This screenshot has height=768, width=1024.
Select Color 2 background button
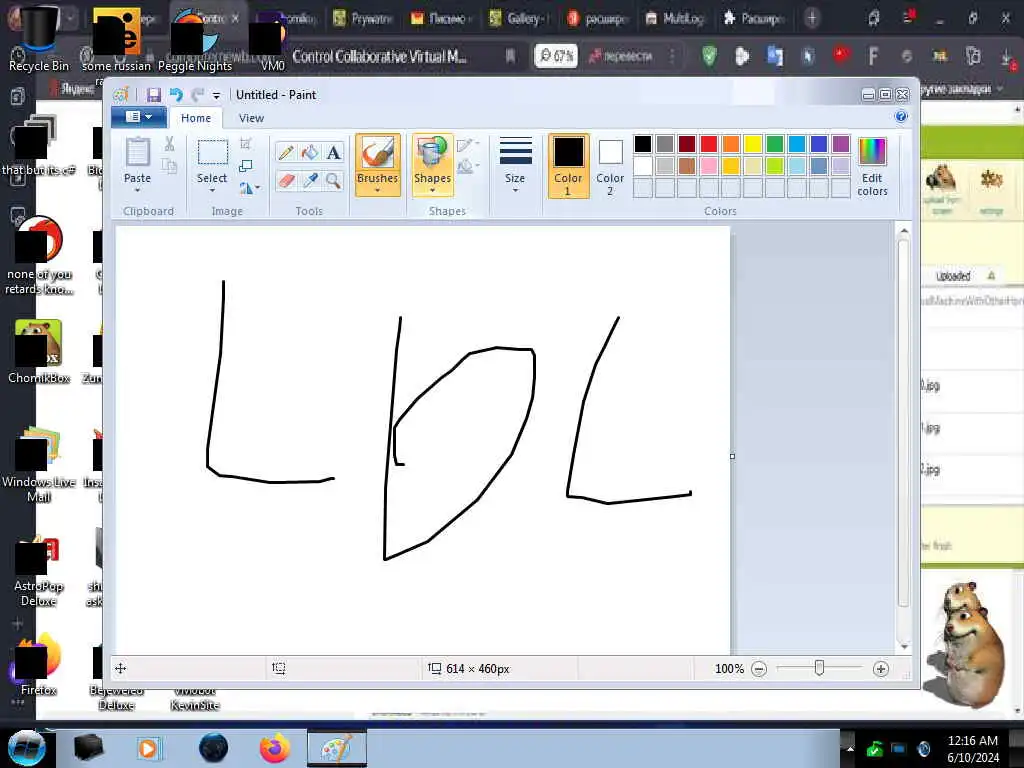point(610,166)
